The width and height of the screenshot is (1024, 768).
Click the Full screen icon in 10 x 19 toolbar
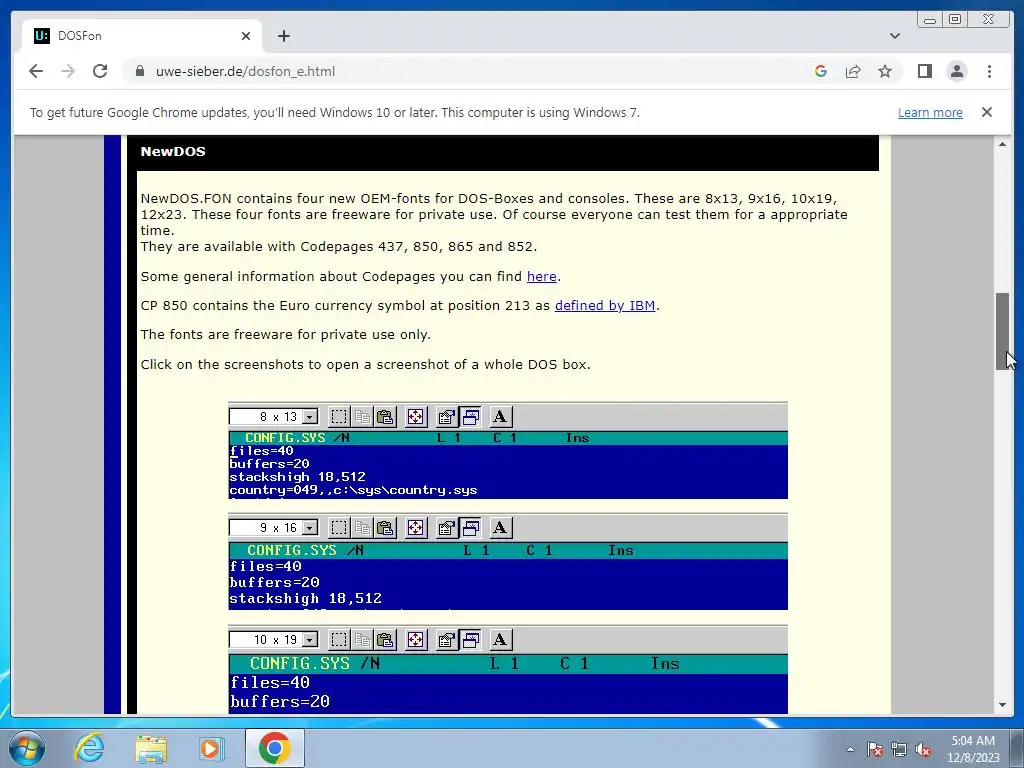tap(416, 640)
